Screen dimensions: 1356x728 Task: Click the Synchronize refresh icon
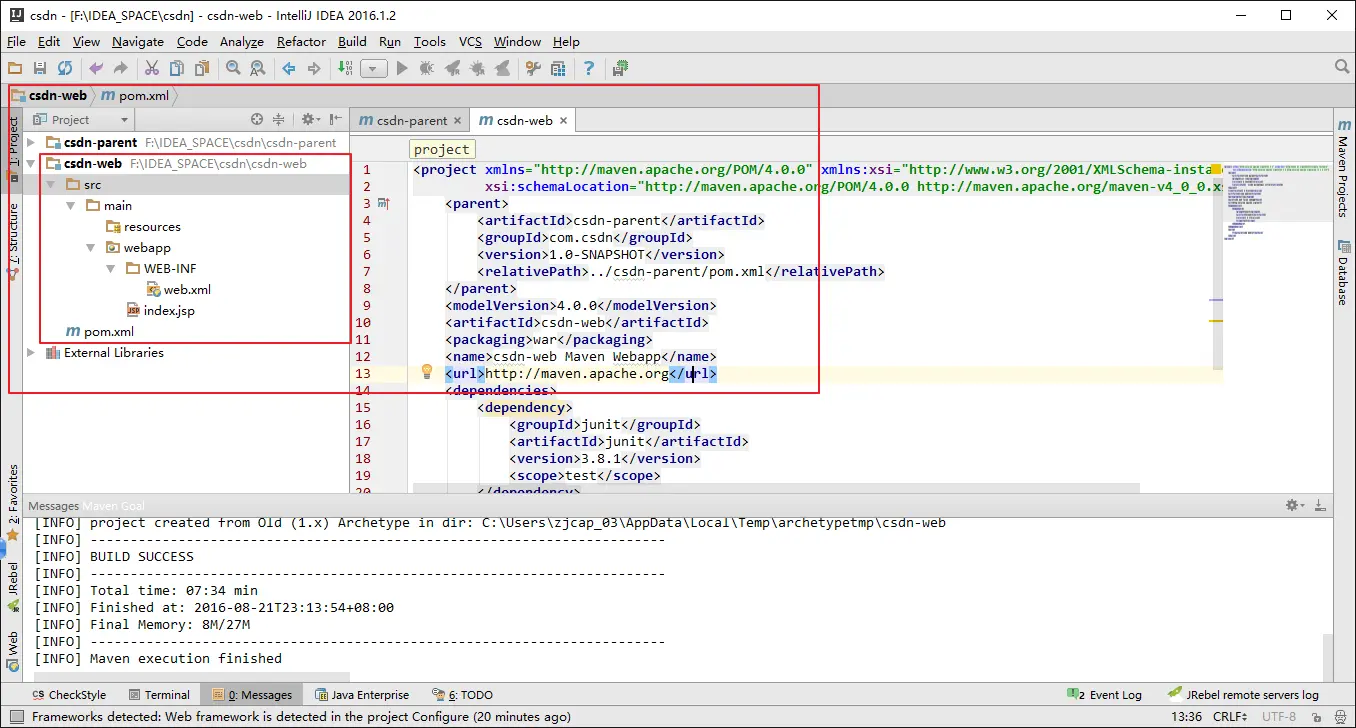pos(65,68)
